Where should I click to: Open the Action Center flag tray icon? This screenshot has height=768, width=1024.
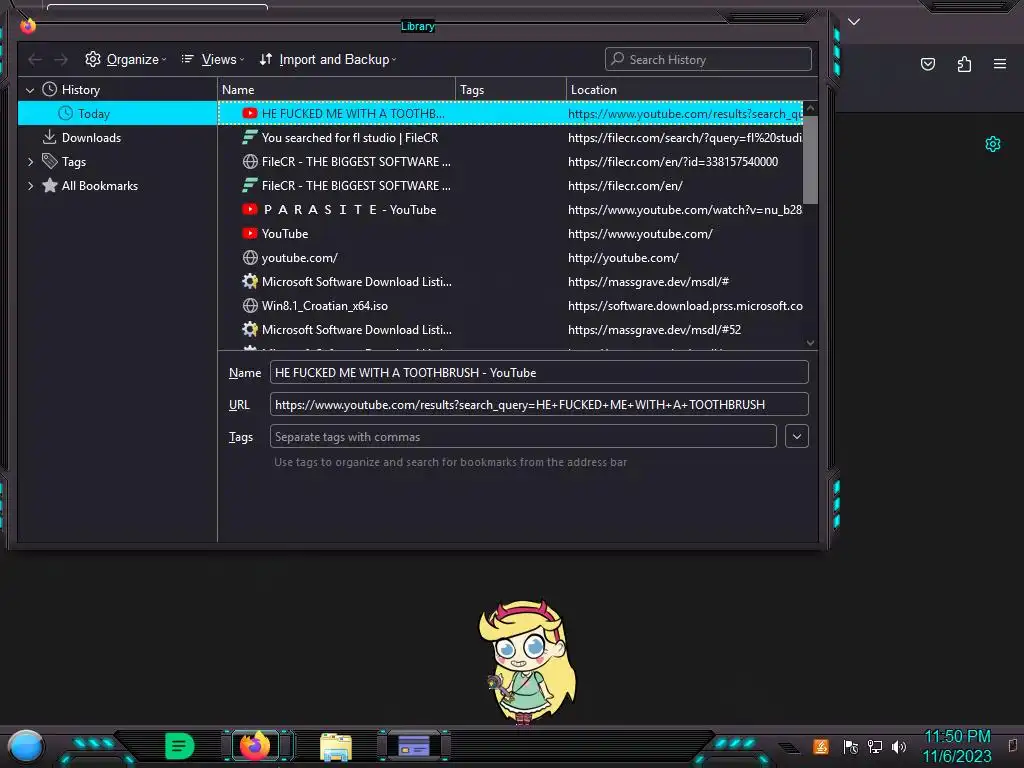pos(850,747)
